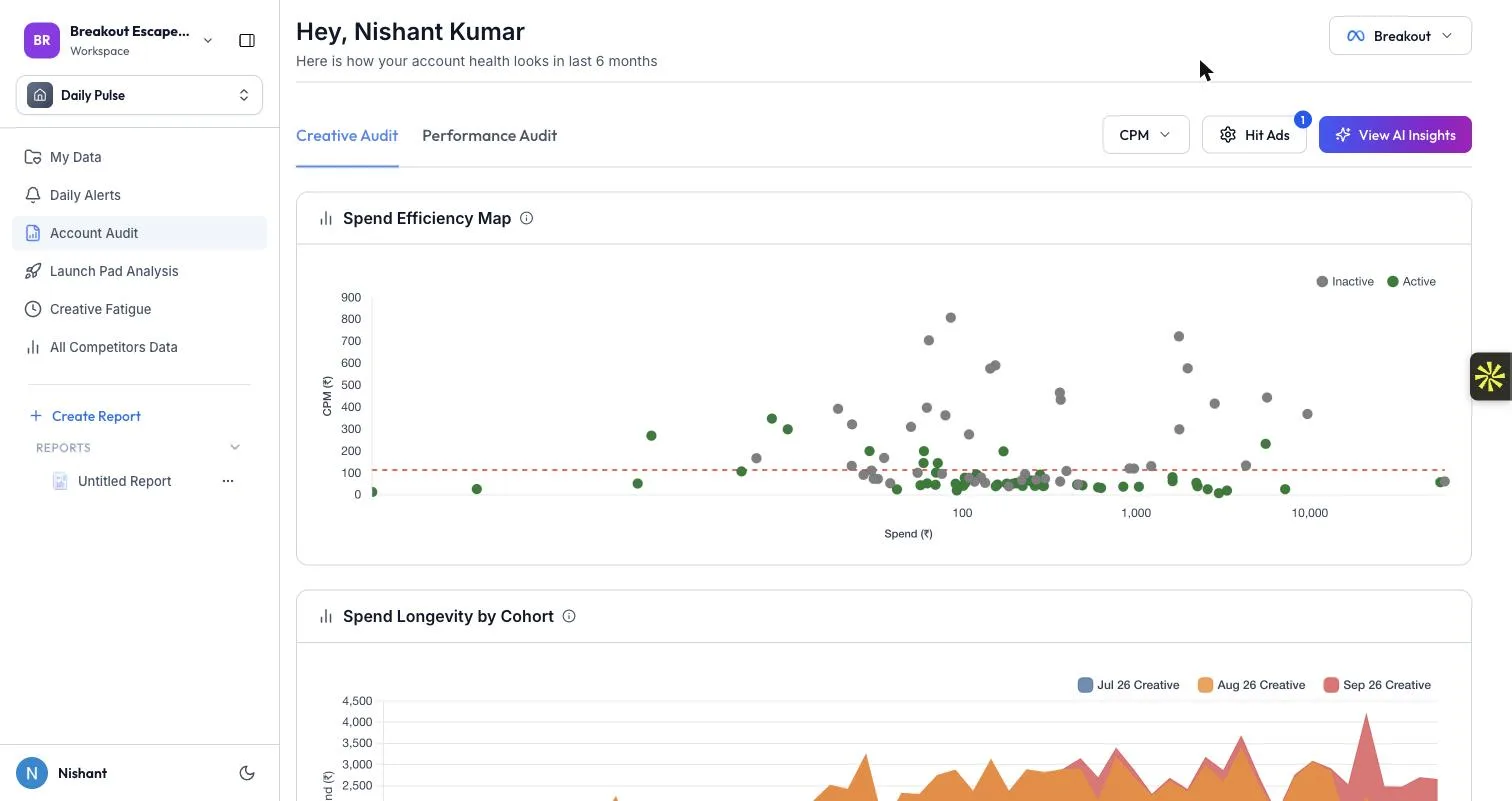This screenshot has width=1512, height=801.
Task: Open the Breakout account dropdown
Action: point(1400,36)
